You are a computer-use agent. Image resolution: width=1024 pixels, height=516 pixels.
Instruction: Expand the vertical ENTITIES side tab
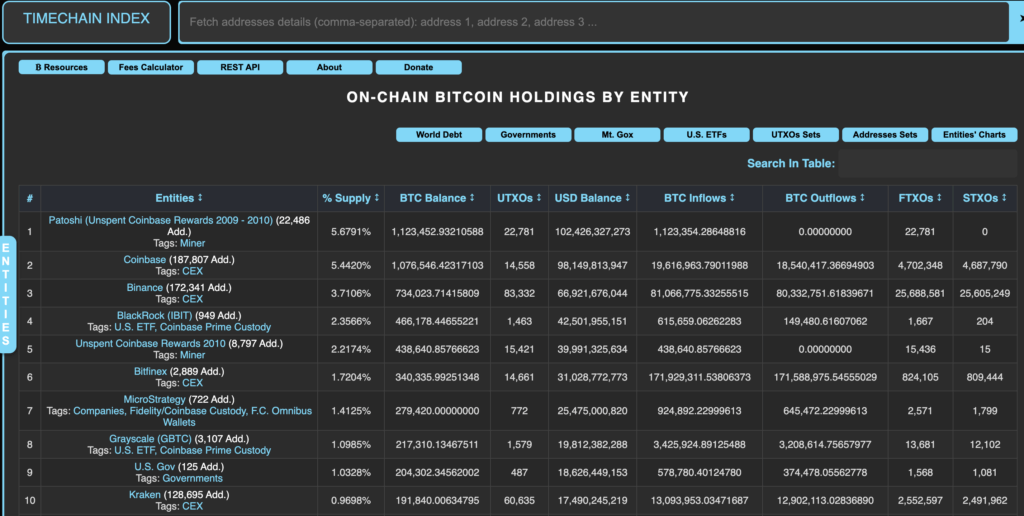click(8, 296)
